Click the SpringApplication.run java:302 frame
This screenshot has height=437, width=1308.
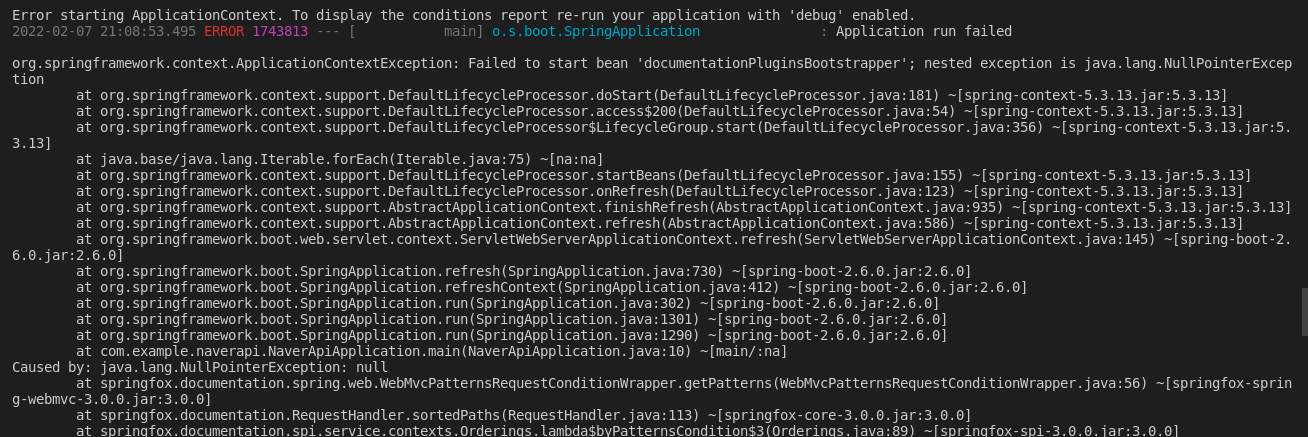tap(507, 303)
